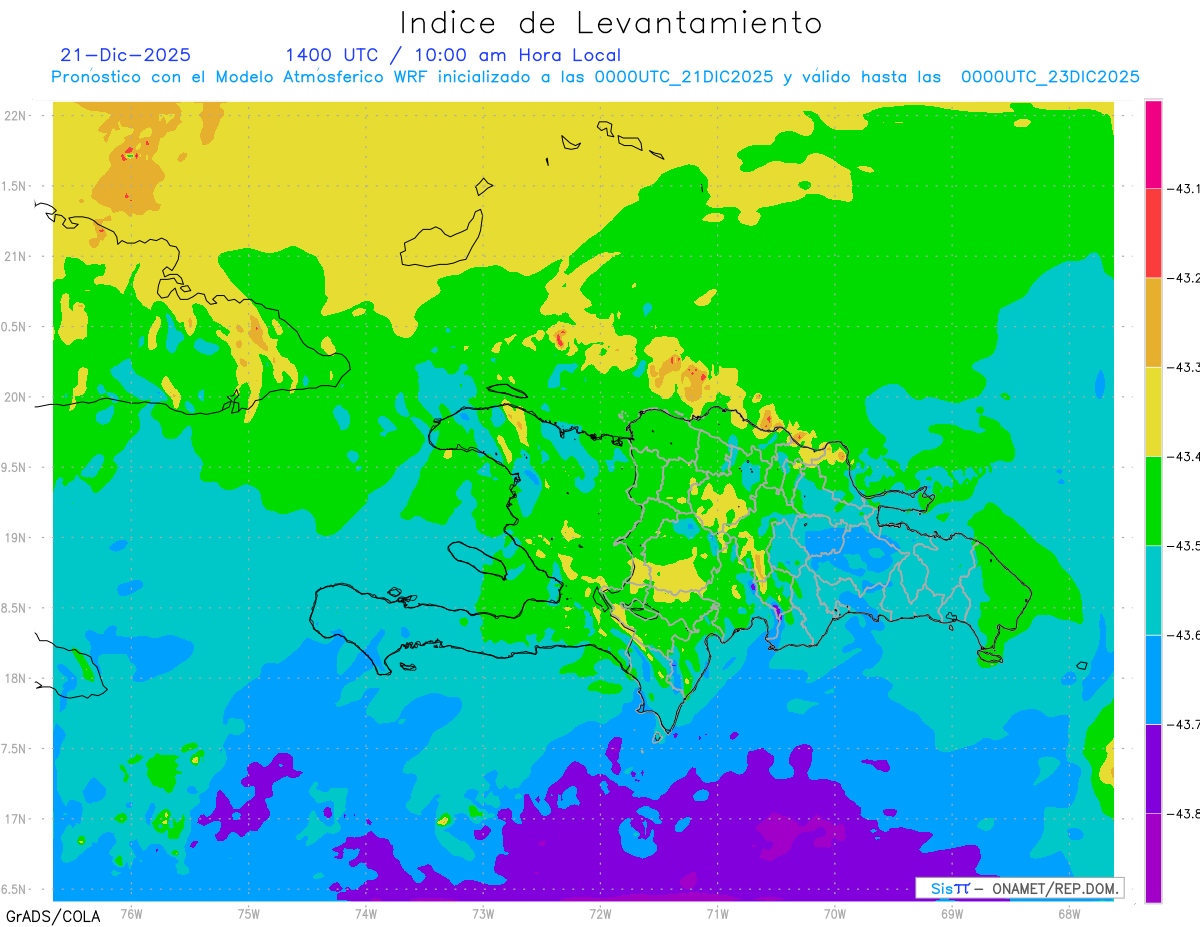Image resolution: width=1200 pixels, height=927 pixels.
Task: Click the 75W longitude label
Action: pos(249,913)
